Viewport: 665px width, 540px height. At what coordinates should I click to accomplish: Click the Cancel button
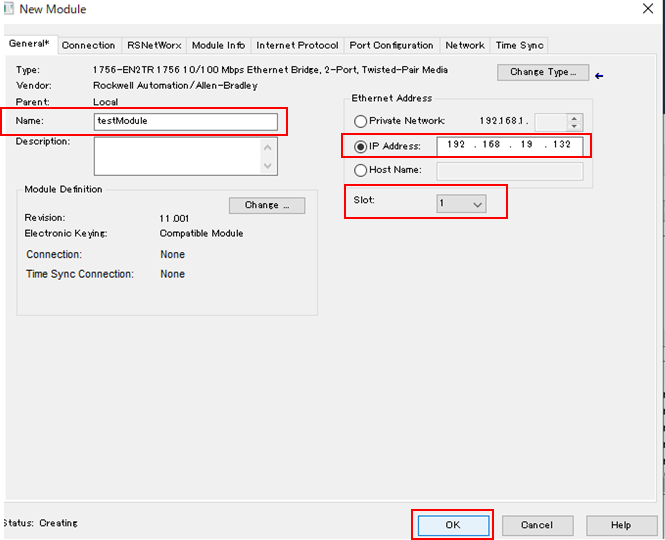[536, 524]
